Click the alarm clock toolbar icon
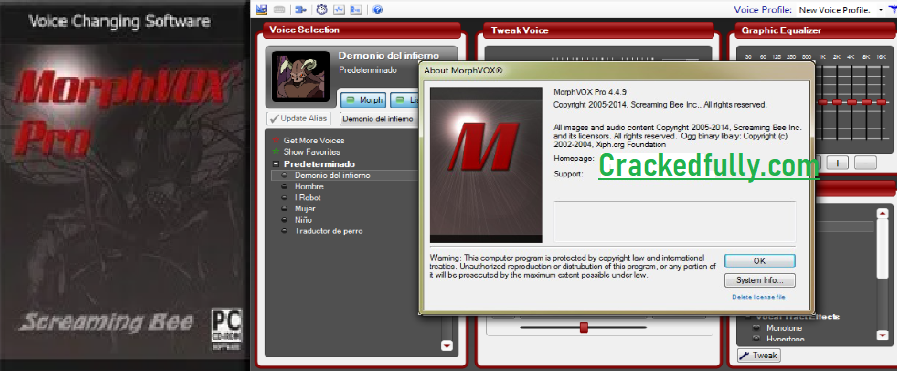 pyautogui.click(x=322, y=9)
